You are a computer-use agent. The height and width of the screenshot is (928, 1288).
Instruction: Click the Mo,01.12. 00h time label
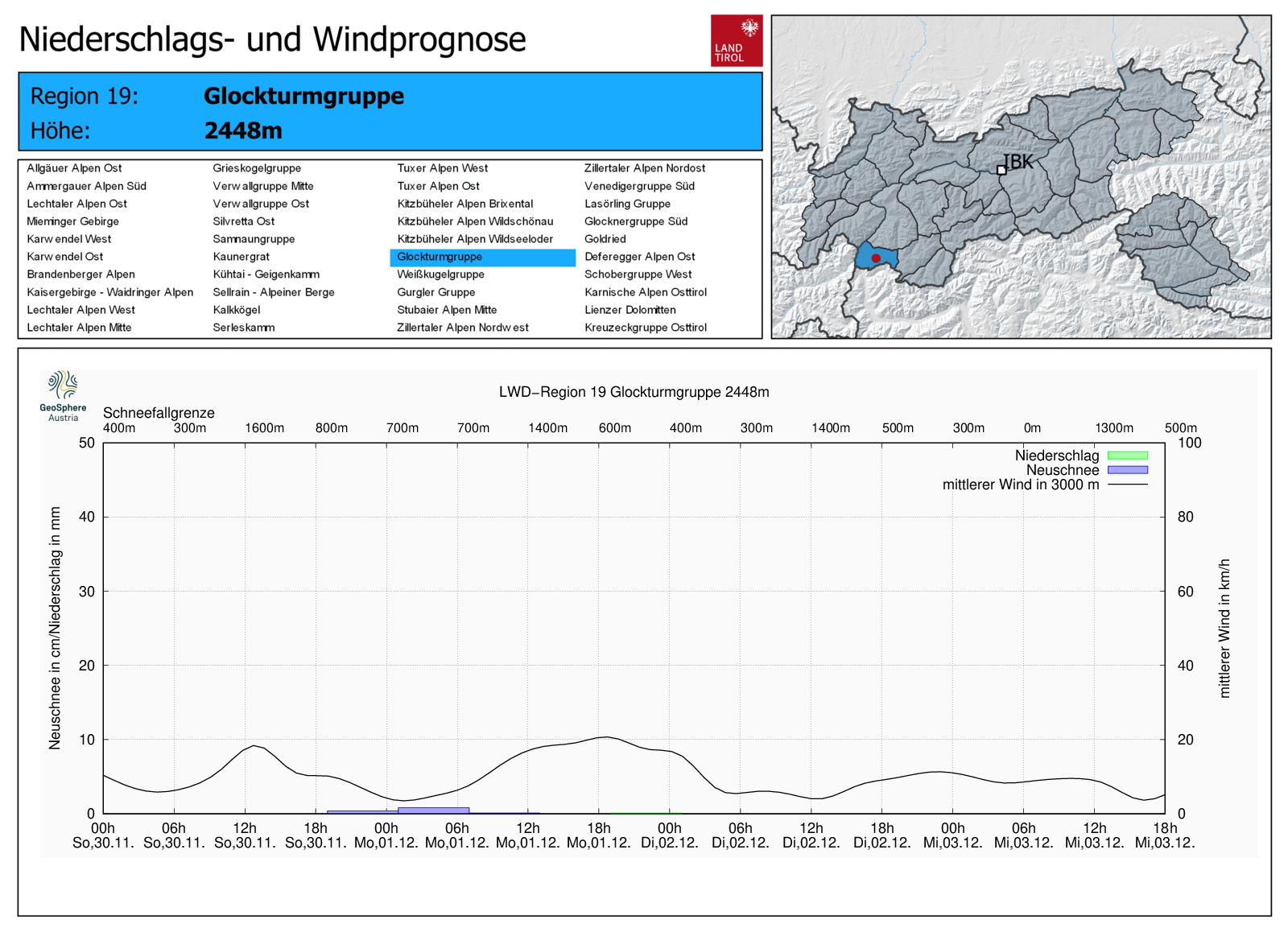[386, 835]
